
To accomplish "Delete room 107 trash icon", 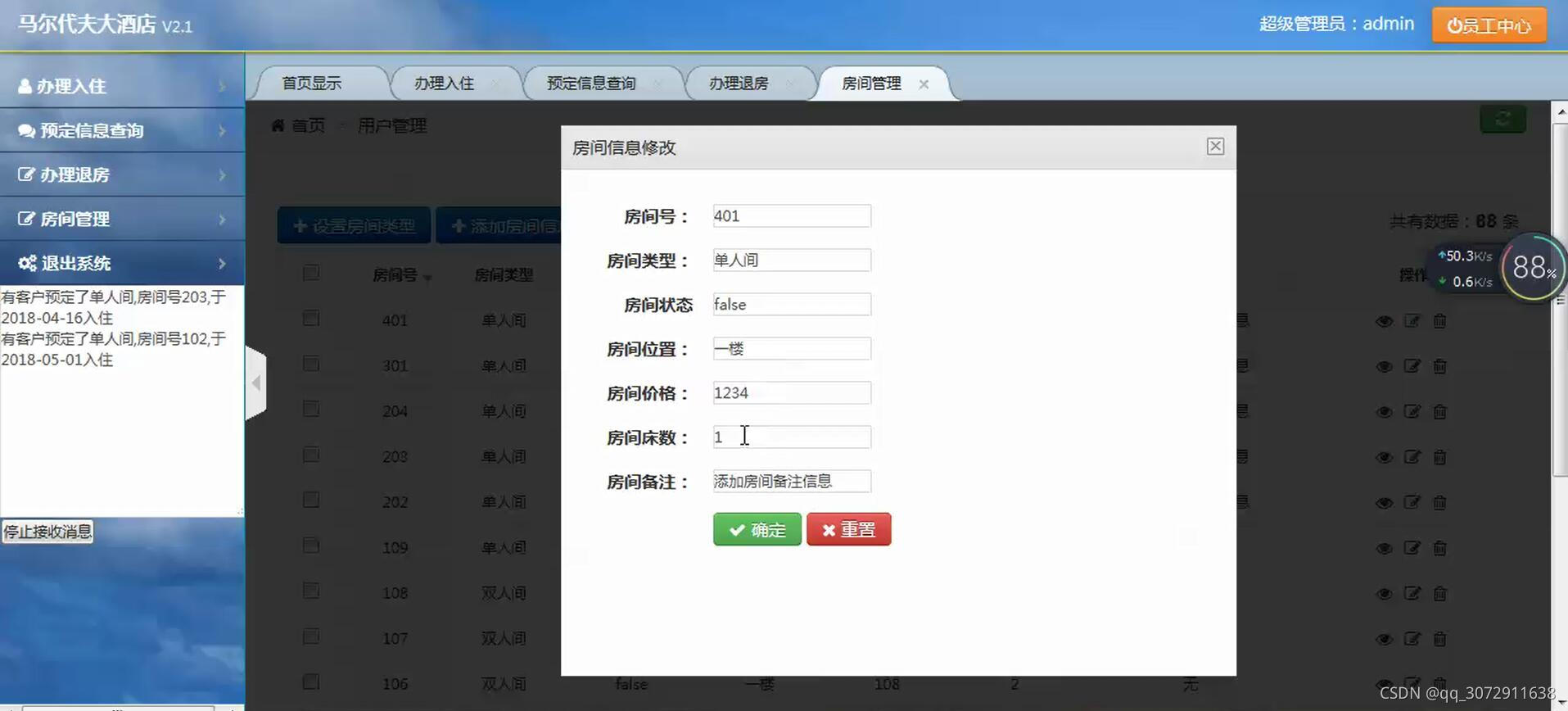I will (1439, 639).
